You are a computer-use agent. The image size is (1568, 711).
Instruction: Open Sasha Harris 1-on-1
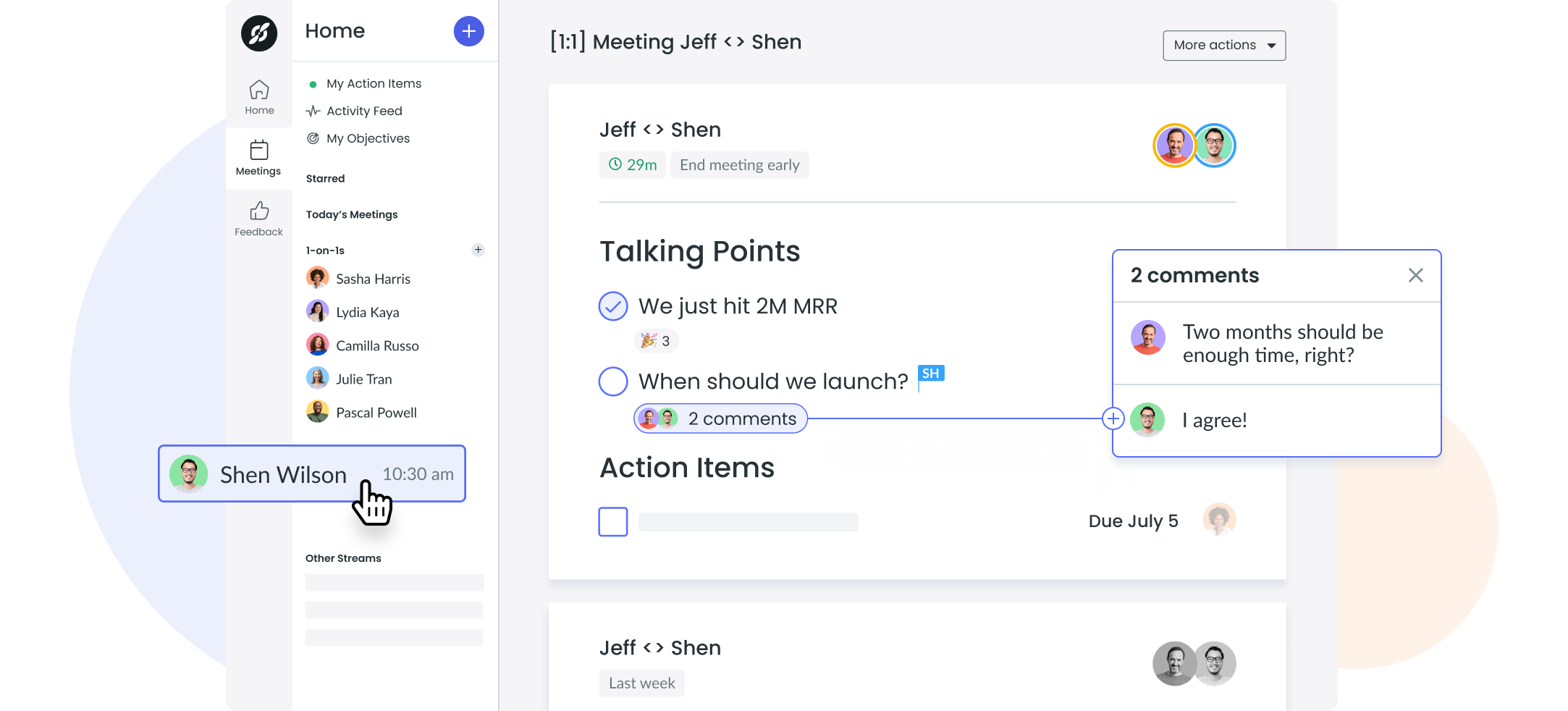point(372,279)
